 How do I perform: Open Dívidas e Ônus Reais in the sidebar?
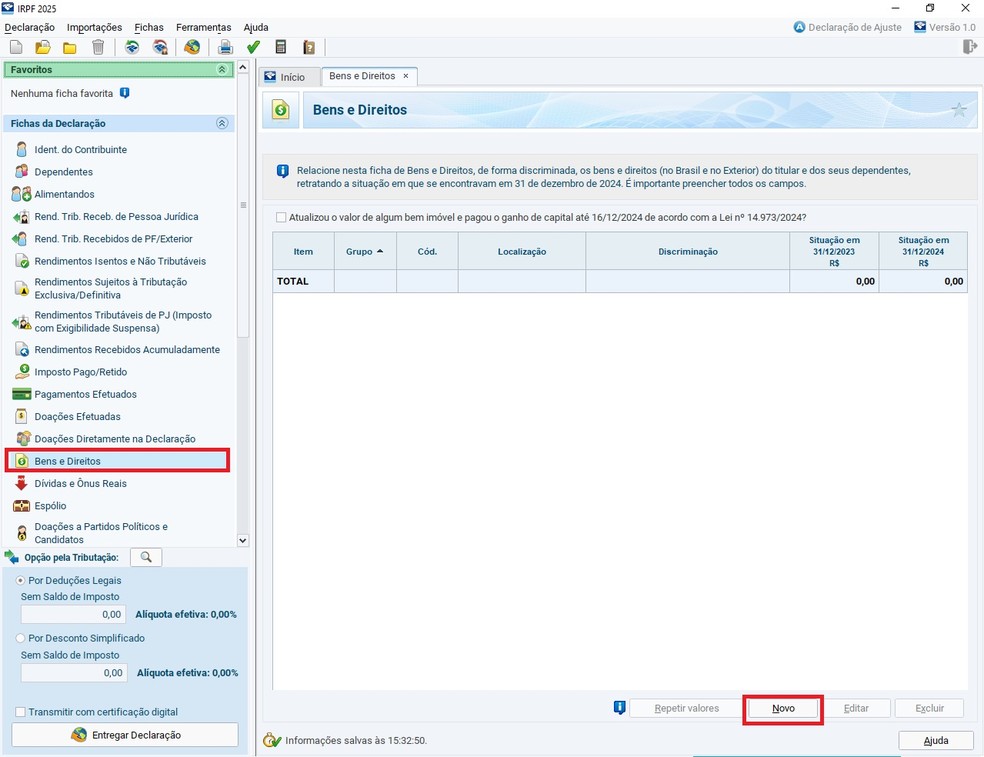(80, 484)
